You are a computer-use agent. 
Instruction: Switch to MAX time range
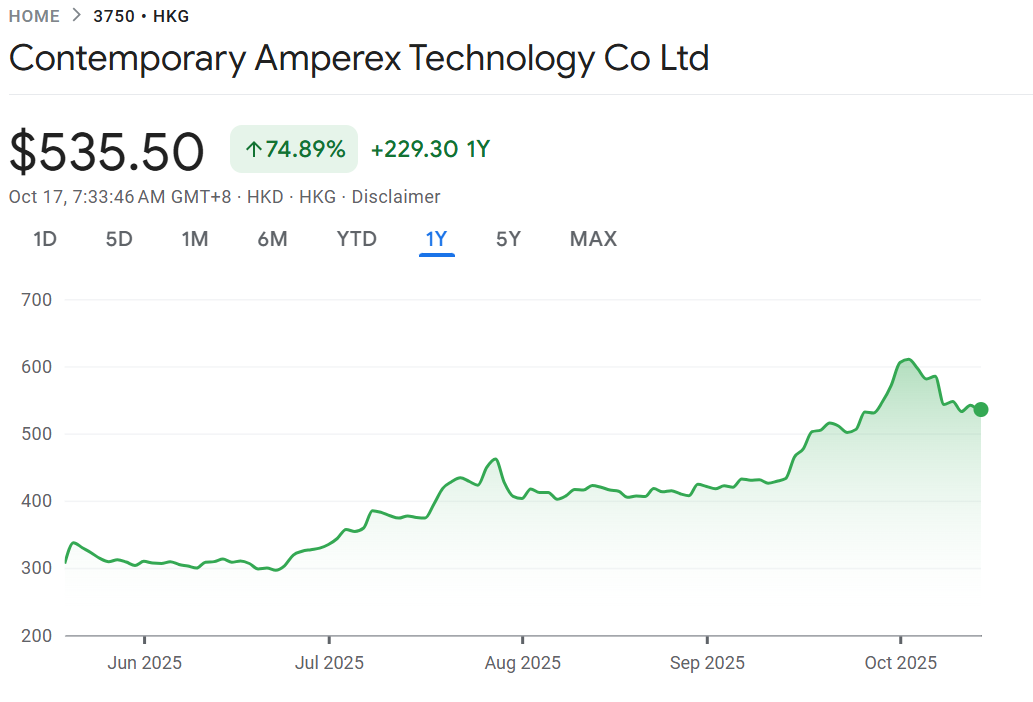coord(593,239)
